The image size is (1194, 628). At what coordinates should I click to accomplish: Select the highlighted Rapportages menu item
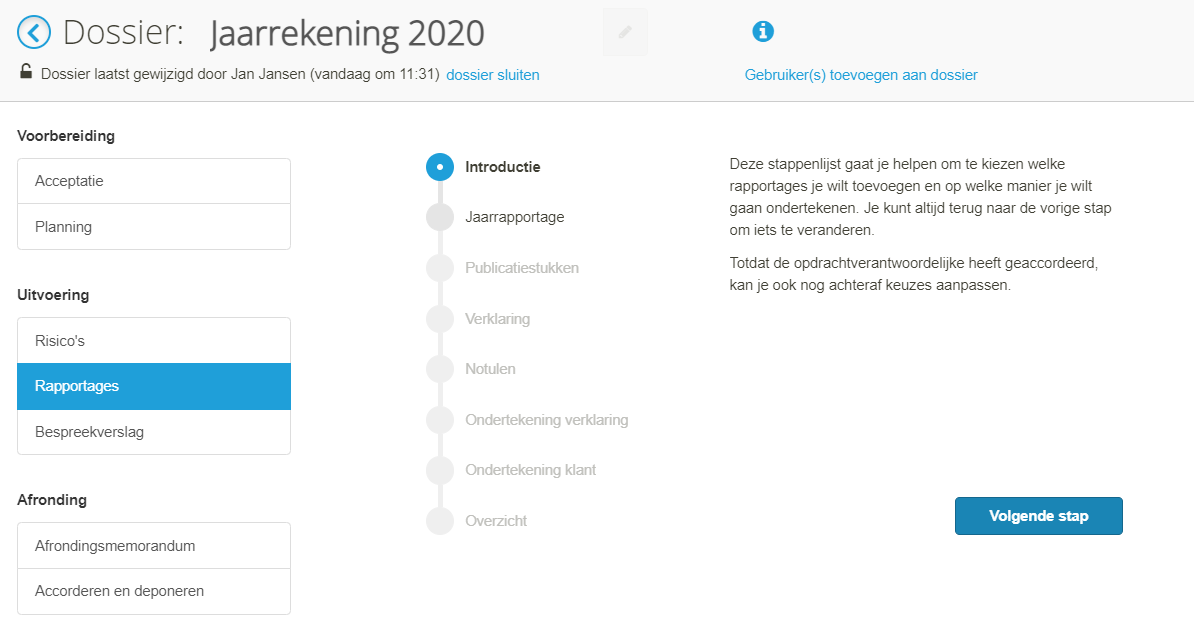[154, 386]
